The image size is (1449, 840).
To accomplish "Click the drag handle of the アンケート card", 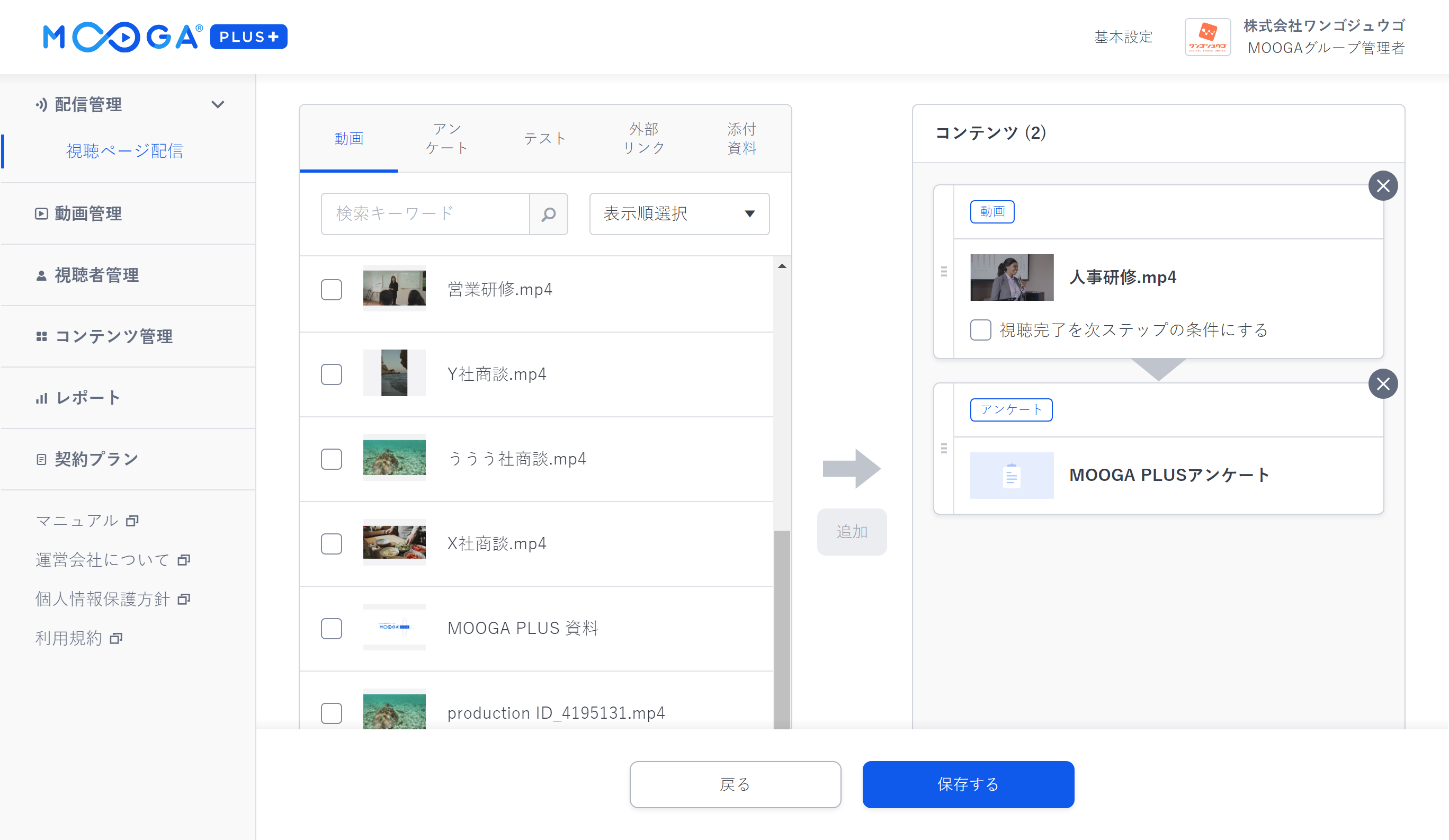I will (x=944, y=449).
